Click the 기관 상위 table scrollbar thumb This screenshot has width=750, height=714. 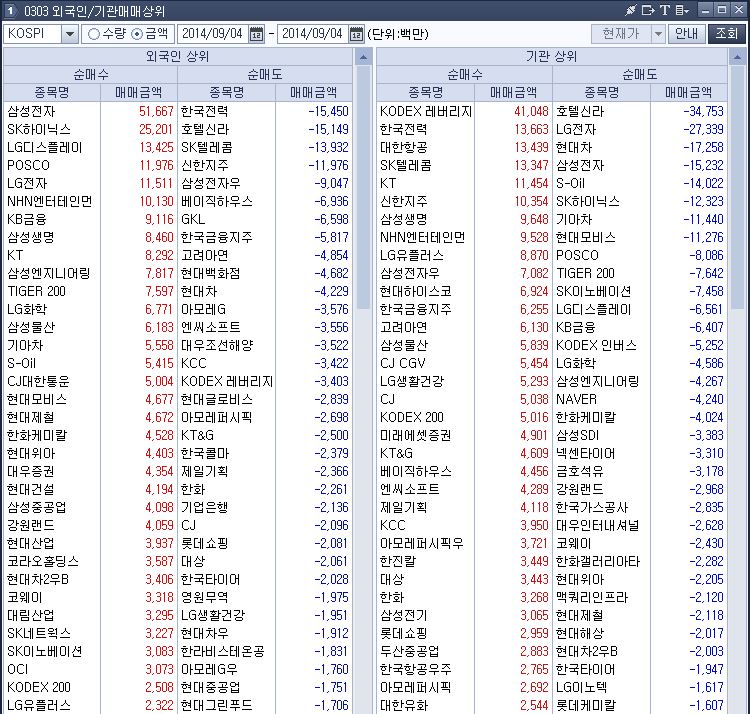point(737,187)
